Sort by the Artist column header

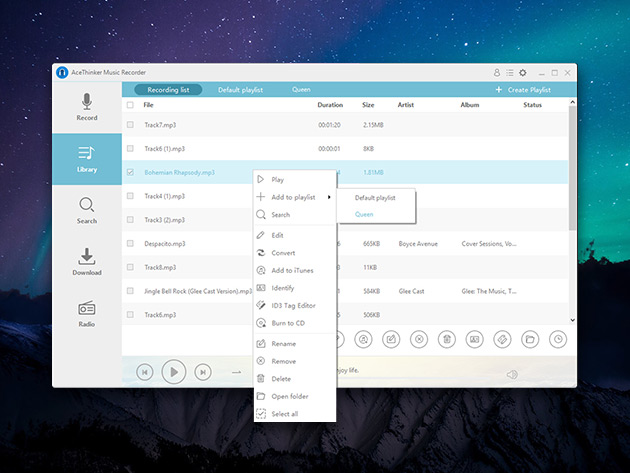click(405, 105)
